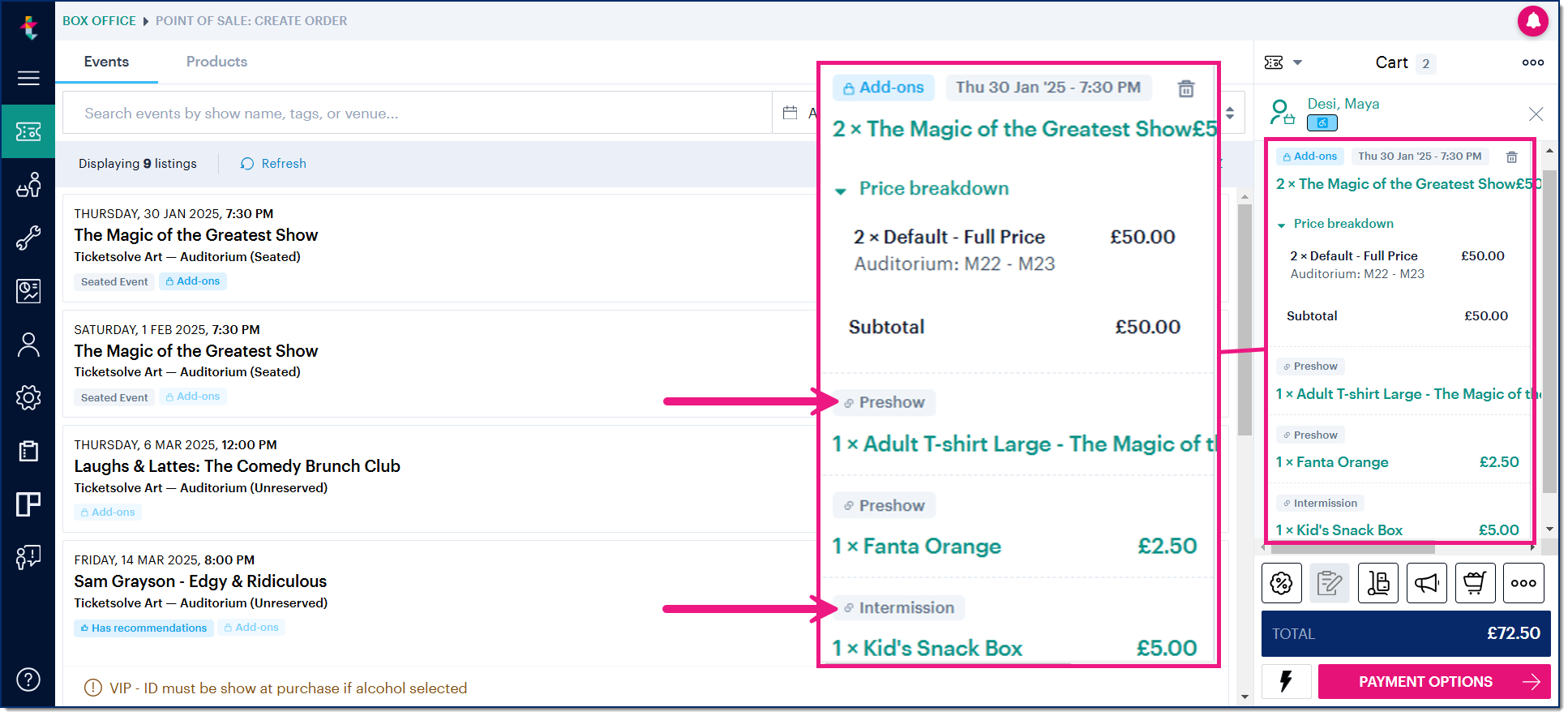Click the cart horizontal scrollbar
Image resolution: width=1568 pixels, height=716 pixels.
pos(1352,548)
